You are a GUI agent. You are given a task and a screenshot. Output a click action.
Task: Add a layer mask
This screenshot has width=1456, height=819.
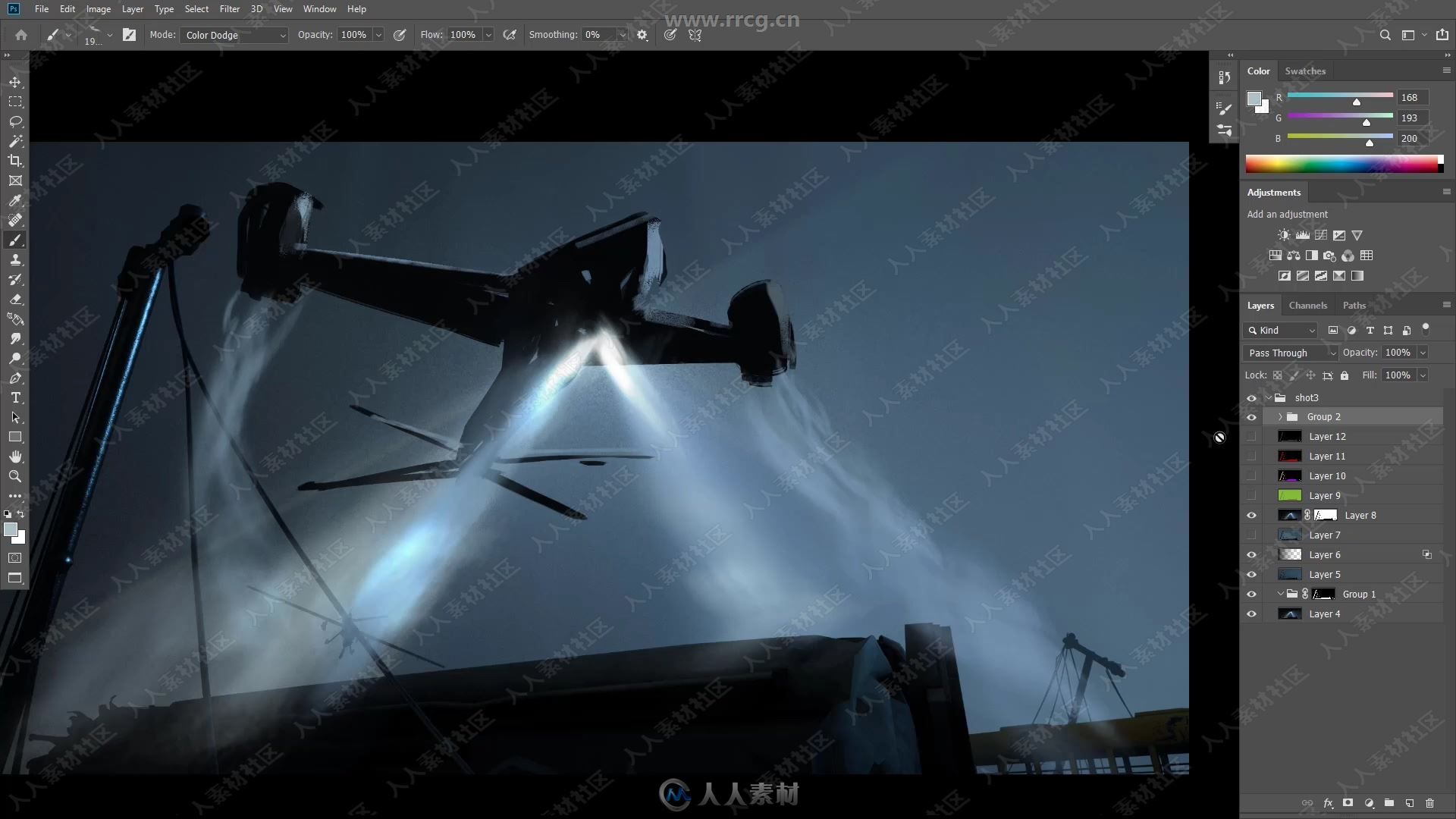click(1348, 803)
